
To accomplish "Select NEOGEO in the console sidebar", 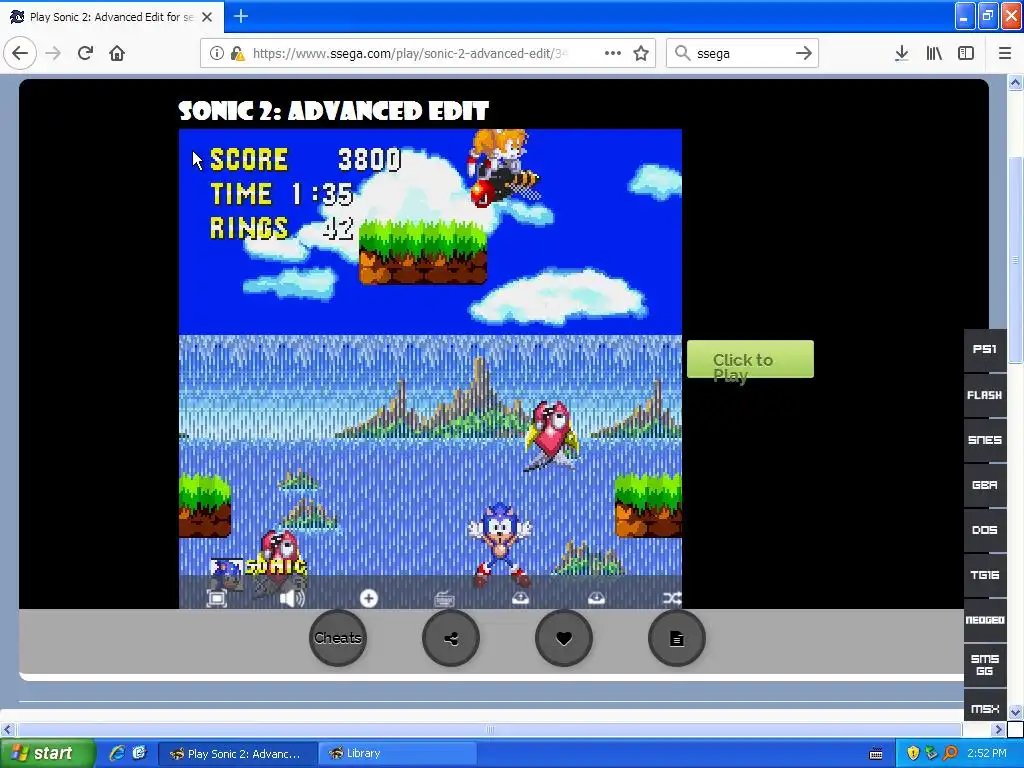I will [x=985, y=620].
